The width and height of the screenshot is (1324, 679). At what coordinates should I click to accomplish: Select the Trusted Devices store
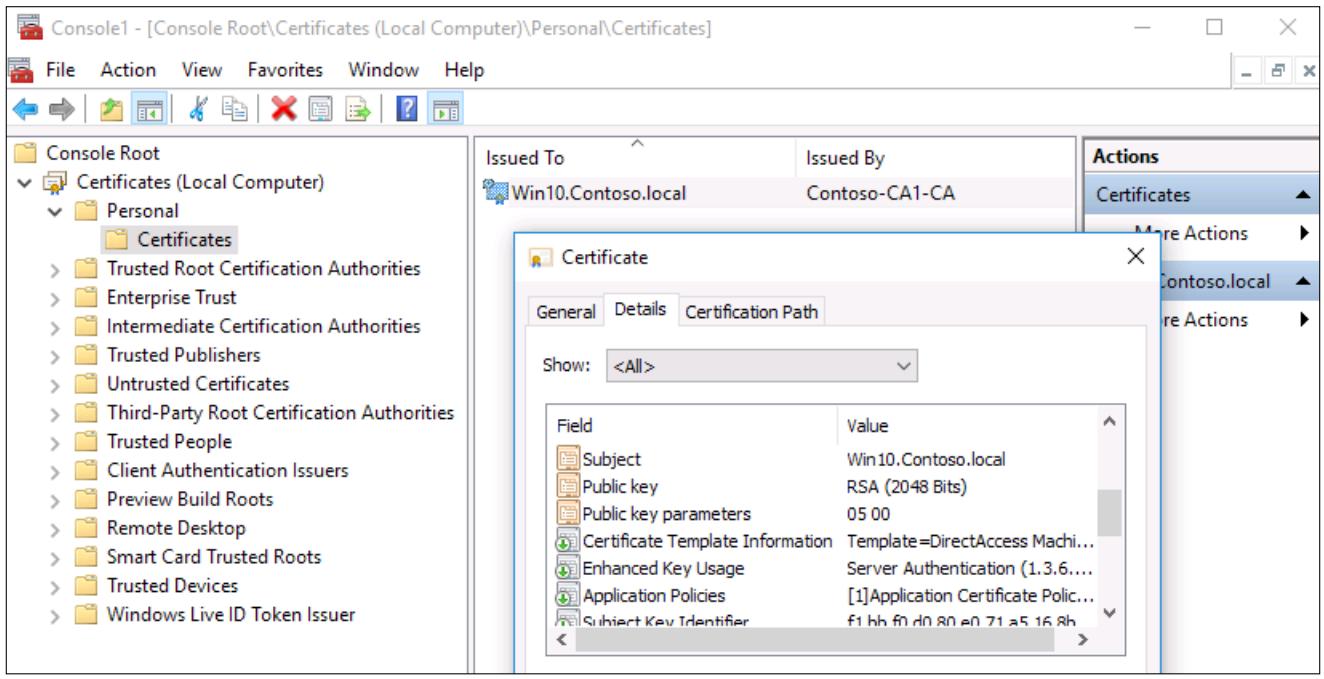tap(173, 586)
